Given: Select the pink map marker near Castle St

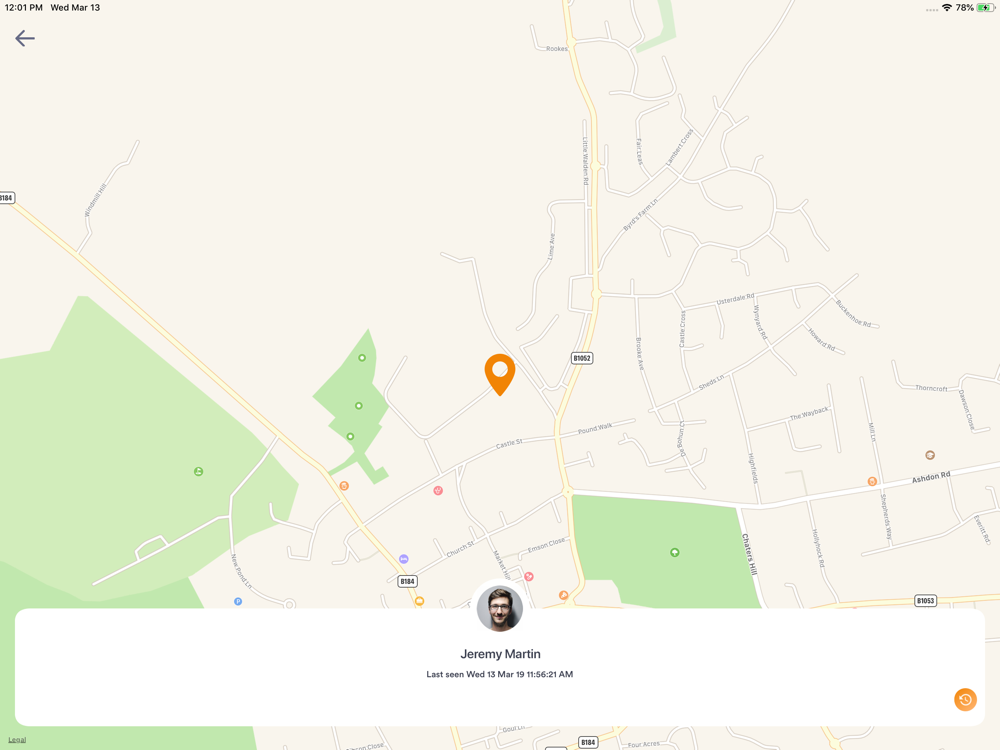Looking at the screenshot, I should click(438, 490).
